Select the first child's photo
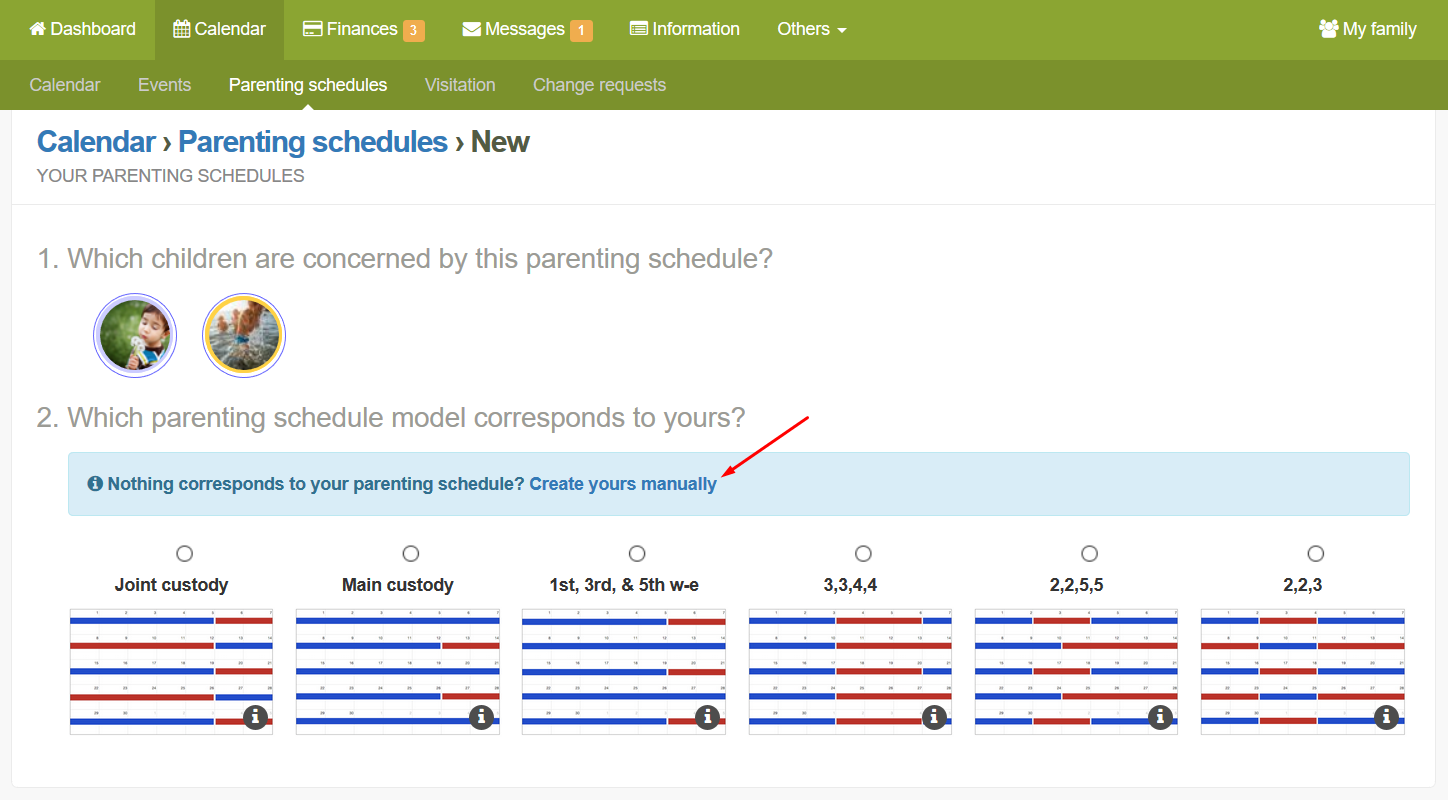 pos(135,335)
